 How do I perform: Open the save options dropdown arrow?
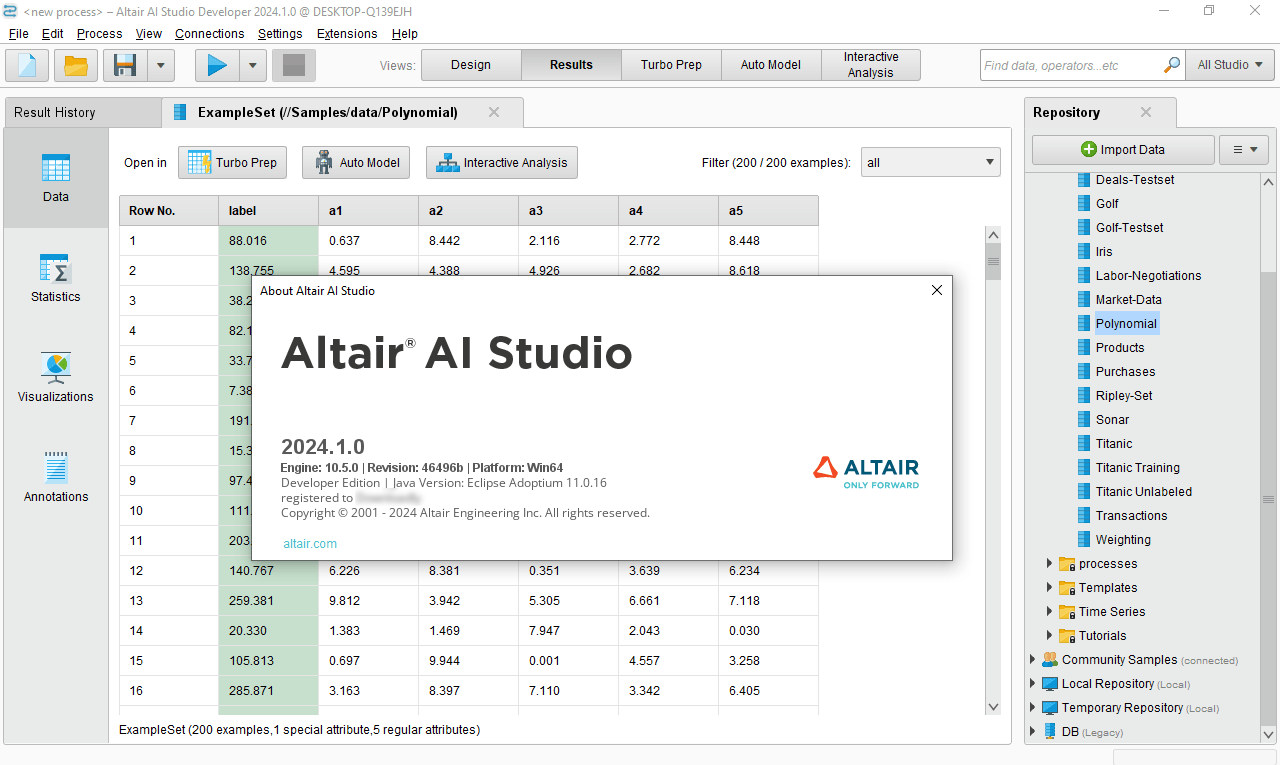click(x=161, y=65)
